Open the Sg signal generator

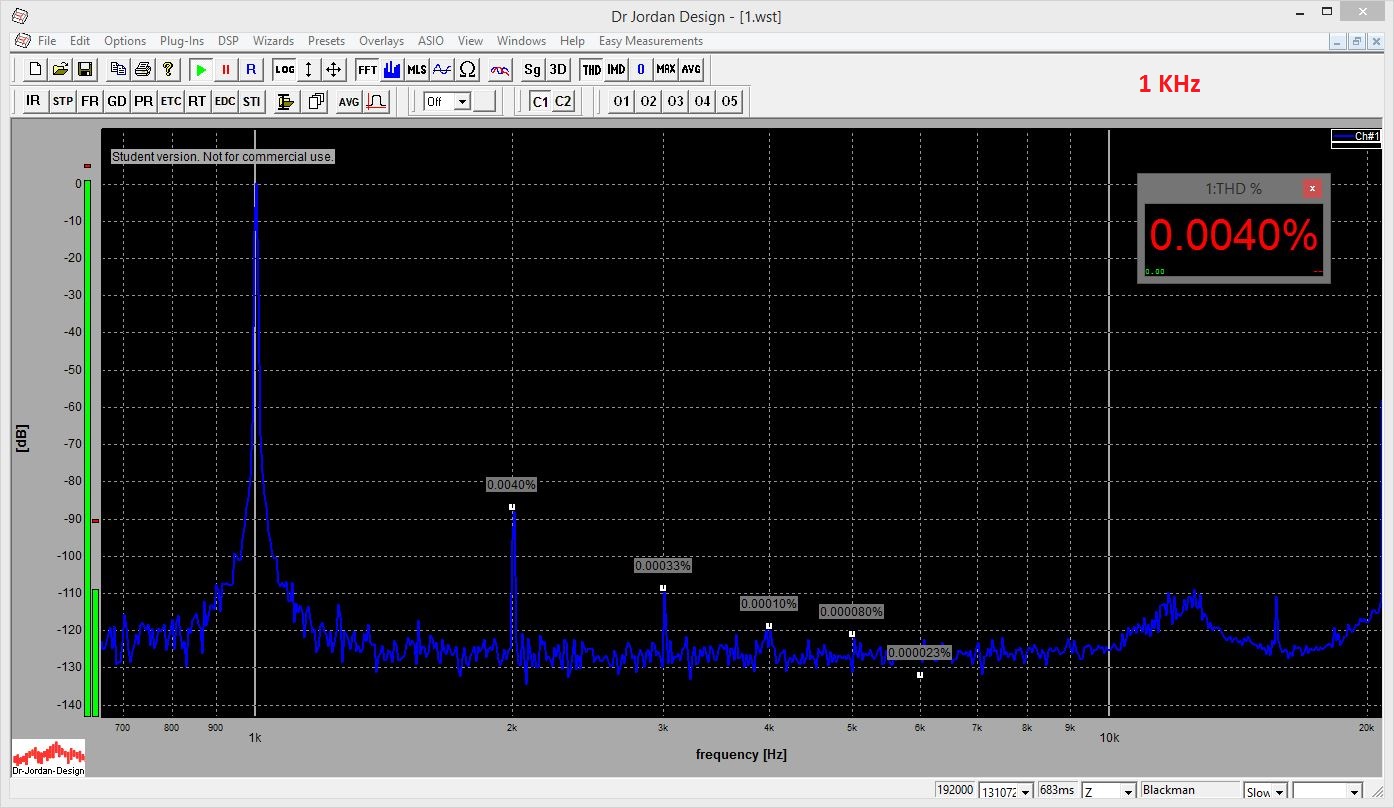pyautogui.click(x=533, y=70)
